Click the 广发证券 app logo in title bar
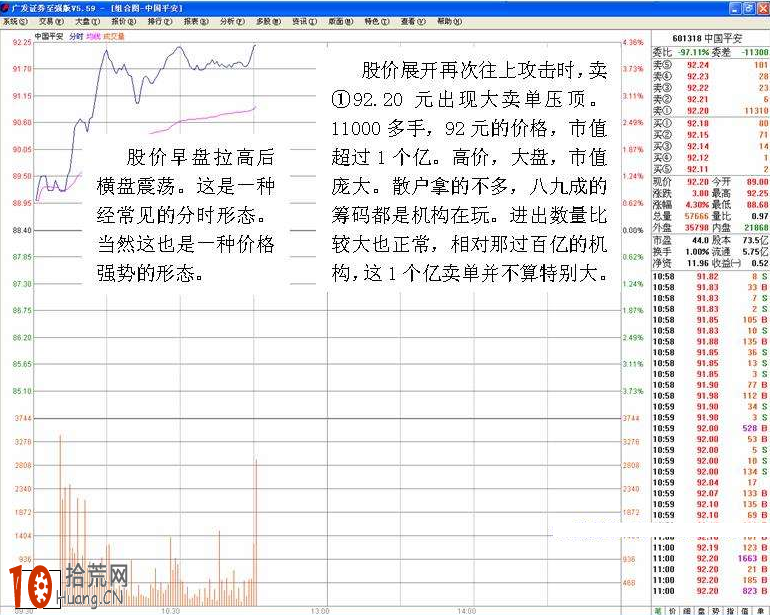 coord(5,8)
